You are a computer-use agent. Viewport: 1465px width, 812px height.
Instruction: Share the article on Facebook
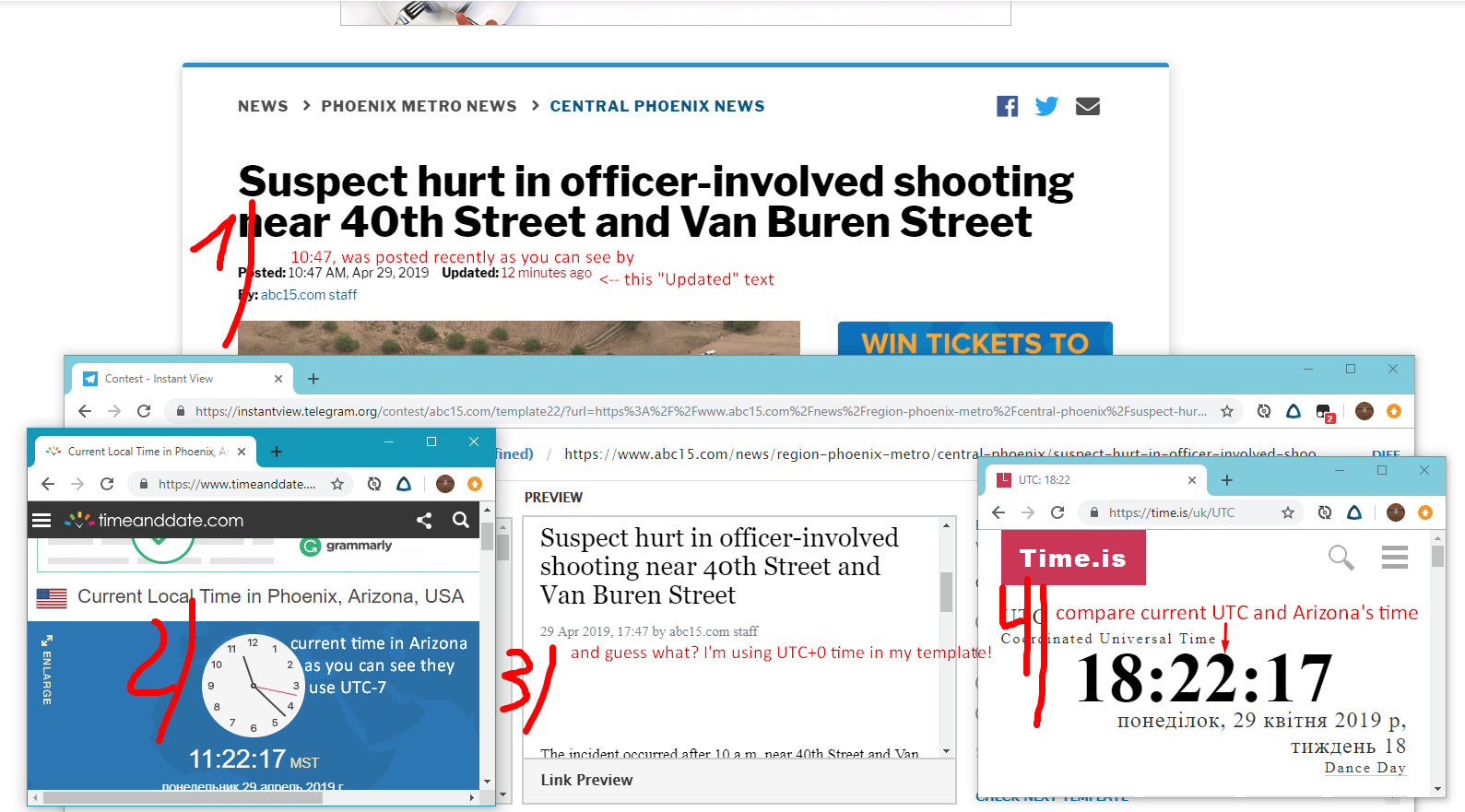tap(1007, 106)
